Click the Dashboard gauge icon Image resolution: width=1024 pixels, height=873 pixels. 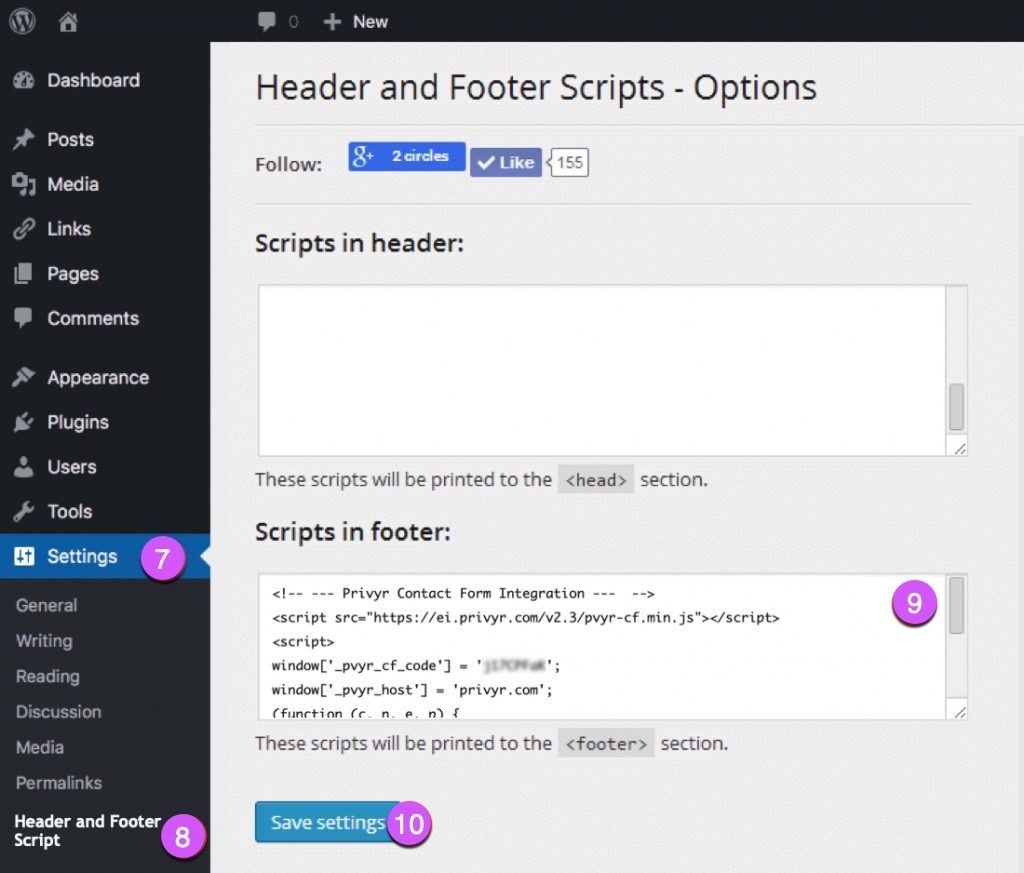point(24,80)
